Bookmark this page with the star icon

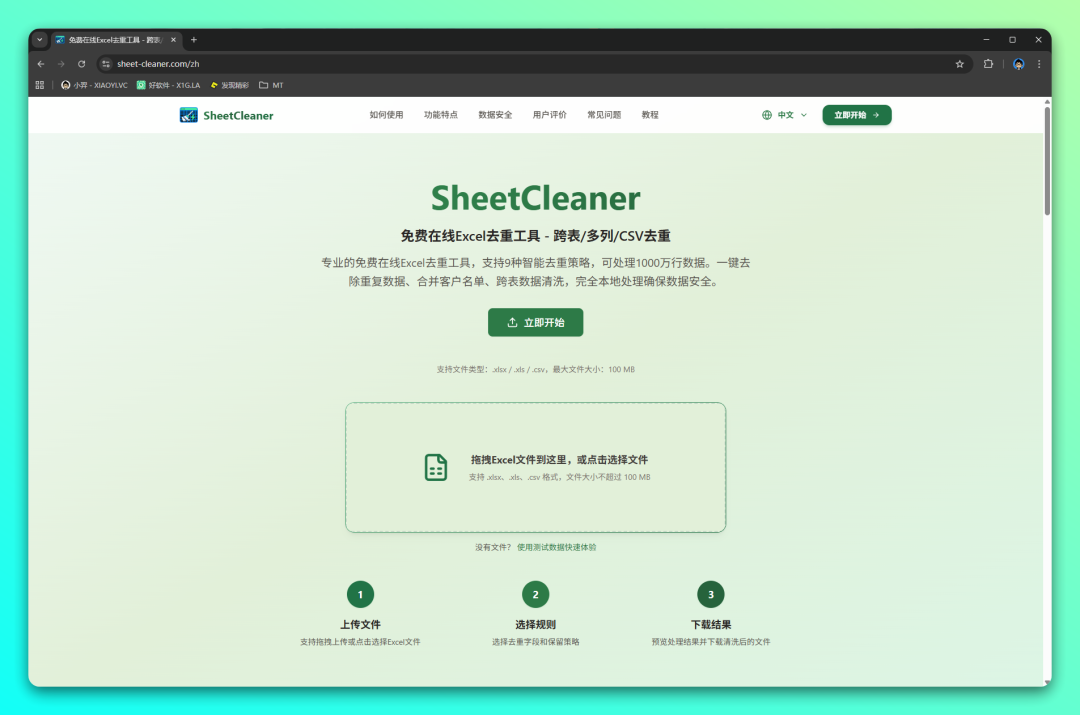[x=959, y=64]
